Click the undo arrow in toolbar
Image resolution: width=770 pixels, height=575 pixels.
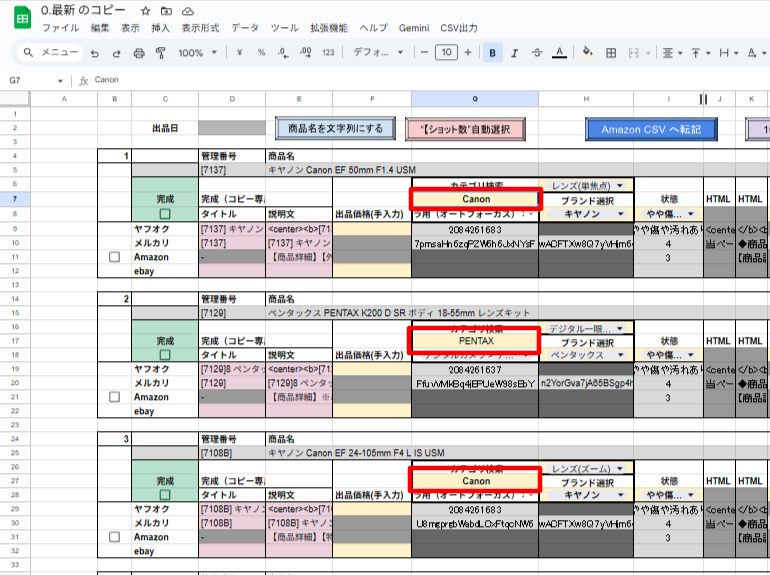[95, 52]
